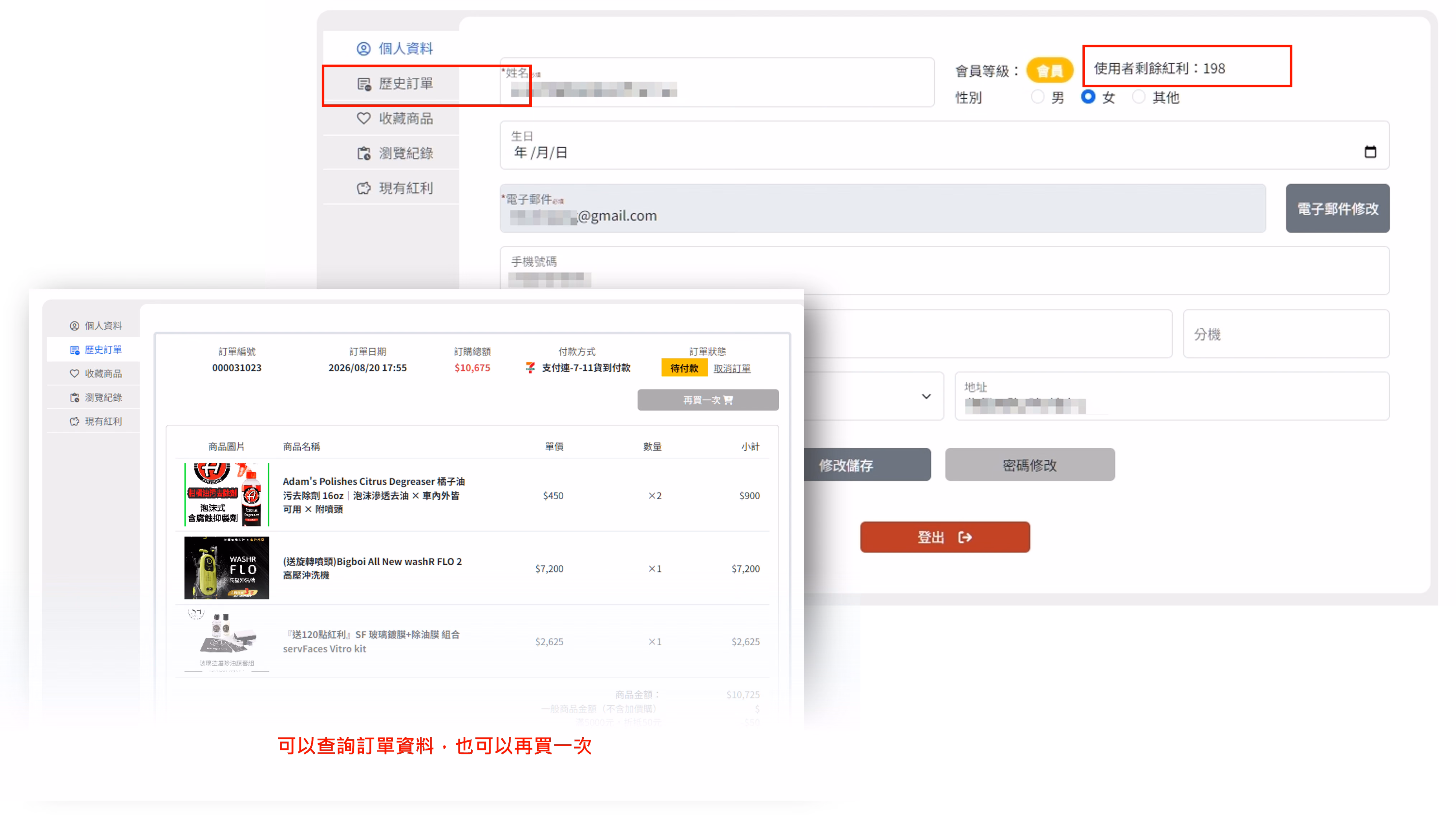Click the clipboard icon beside 瀏覽紀錄, front panel
1456x815 pixels.
(x=74, y=397)
